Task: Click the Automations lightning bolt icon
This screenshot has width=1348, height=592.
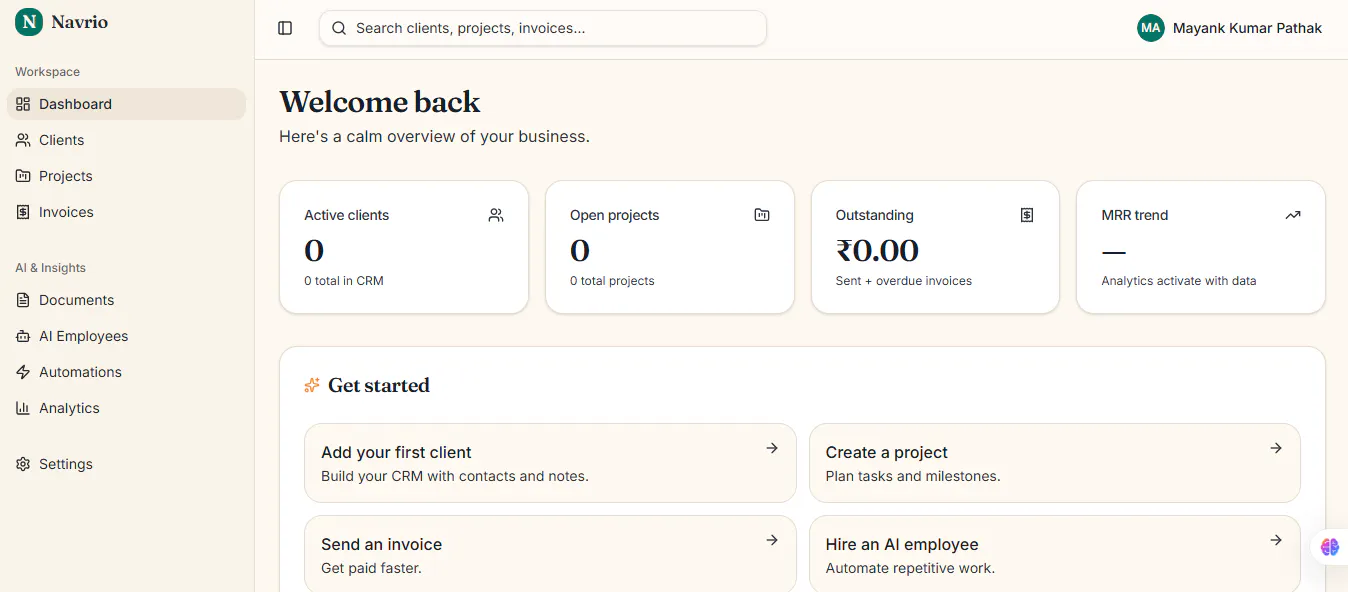Action: click(23, 372)
